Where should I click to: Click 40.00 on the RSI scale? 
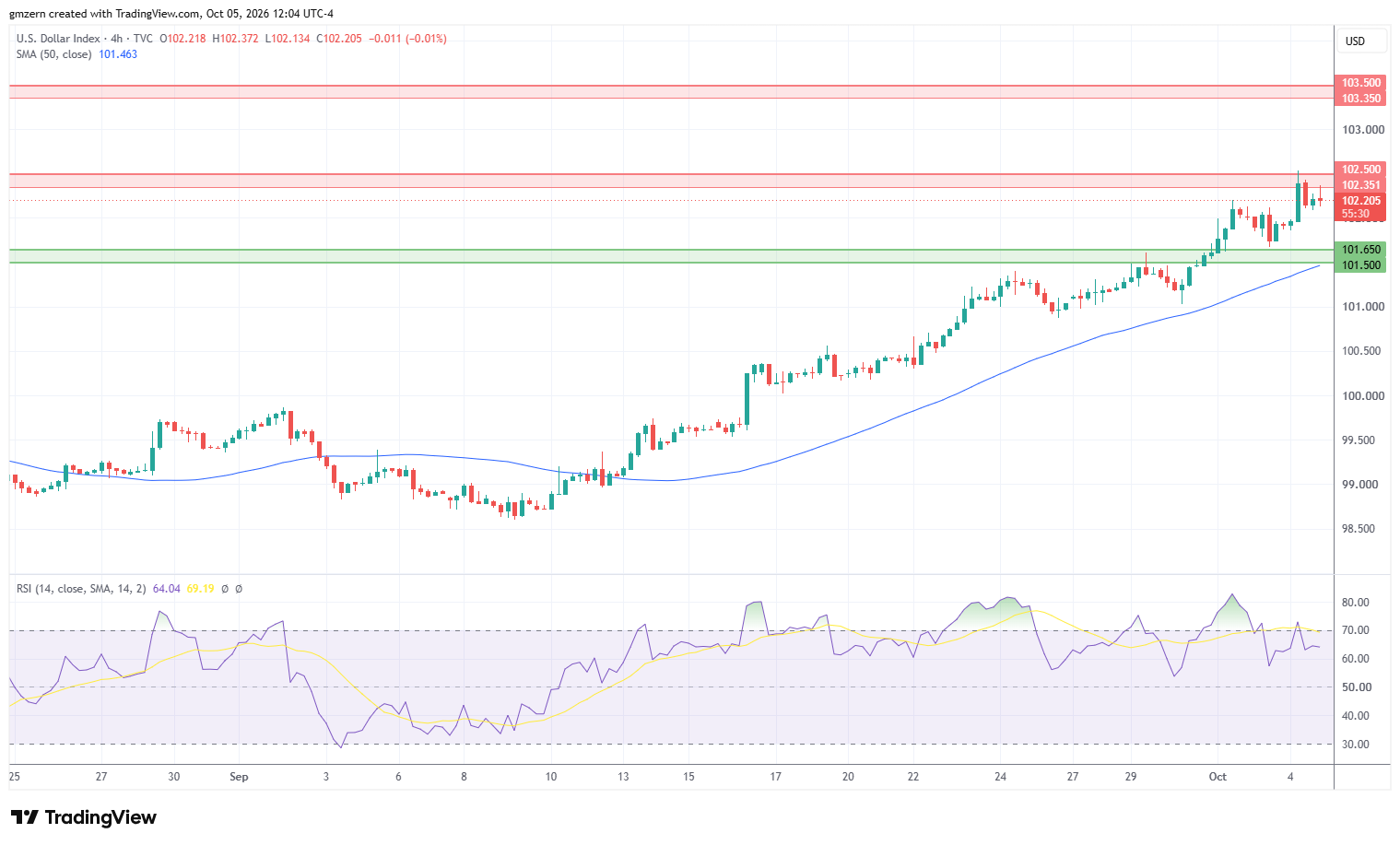(x=1356, y=716)
